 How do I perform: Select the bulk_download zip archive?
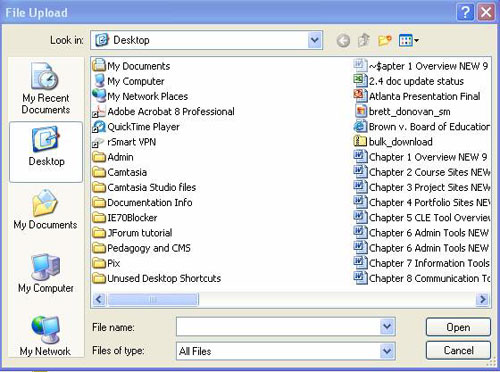[393, 142]
